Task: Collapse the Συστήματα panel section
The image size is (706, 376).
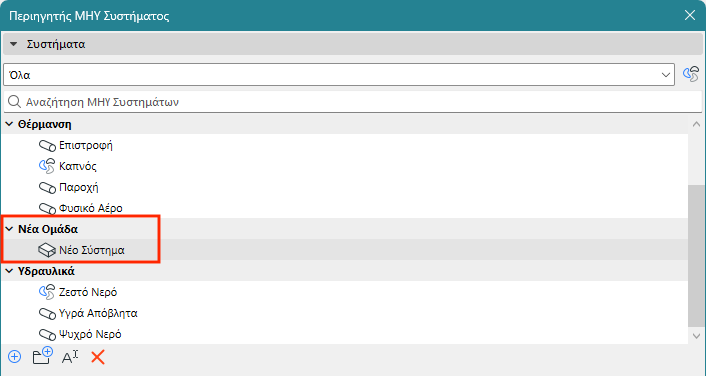Action: point(14,44)
